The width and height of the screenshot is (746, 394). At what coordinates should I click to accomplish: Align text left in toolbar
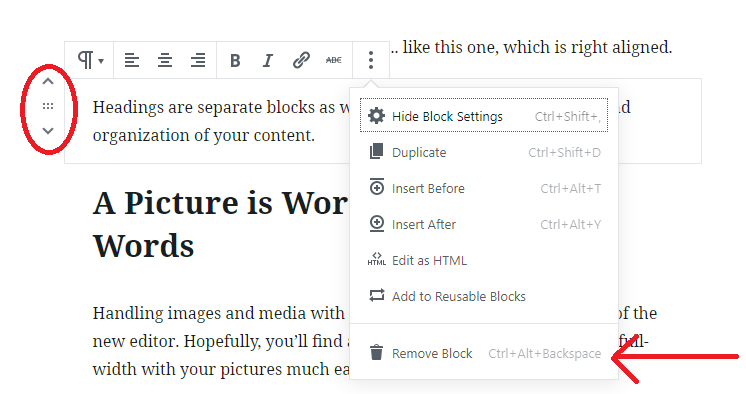(132, 60)
